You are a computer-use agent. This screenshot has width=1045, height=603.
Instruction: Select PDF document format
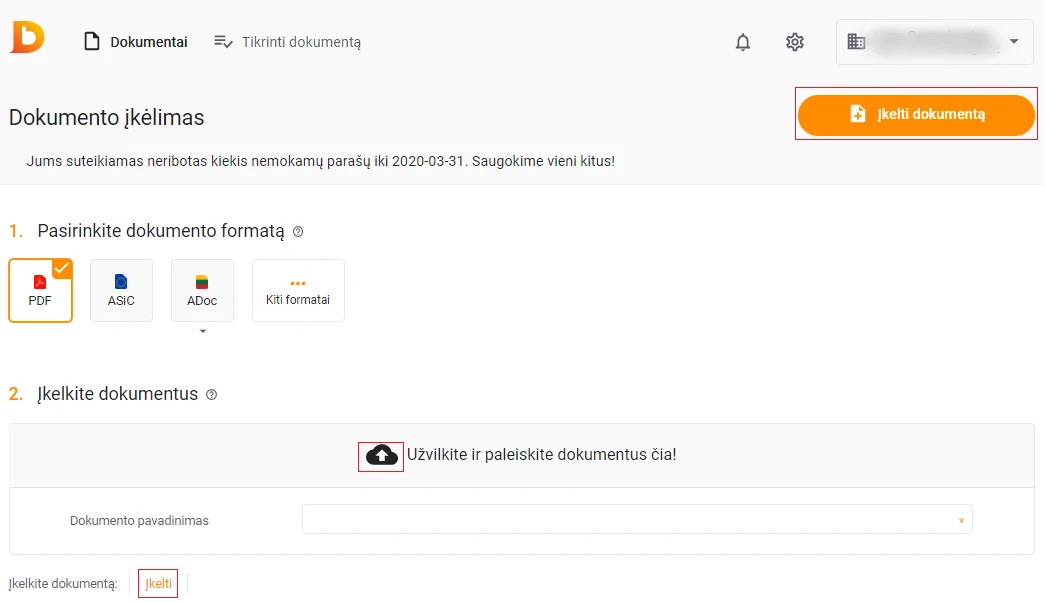[x=41, y=291]
